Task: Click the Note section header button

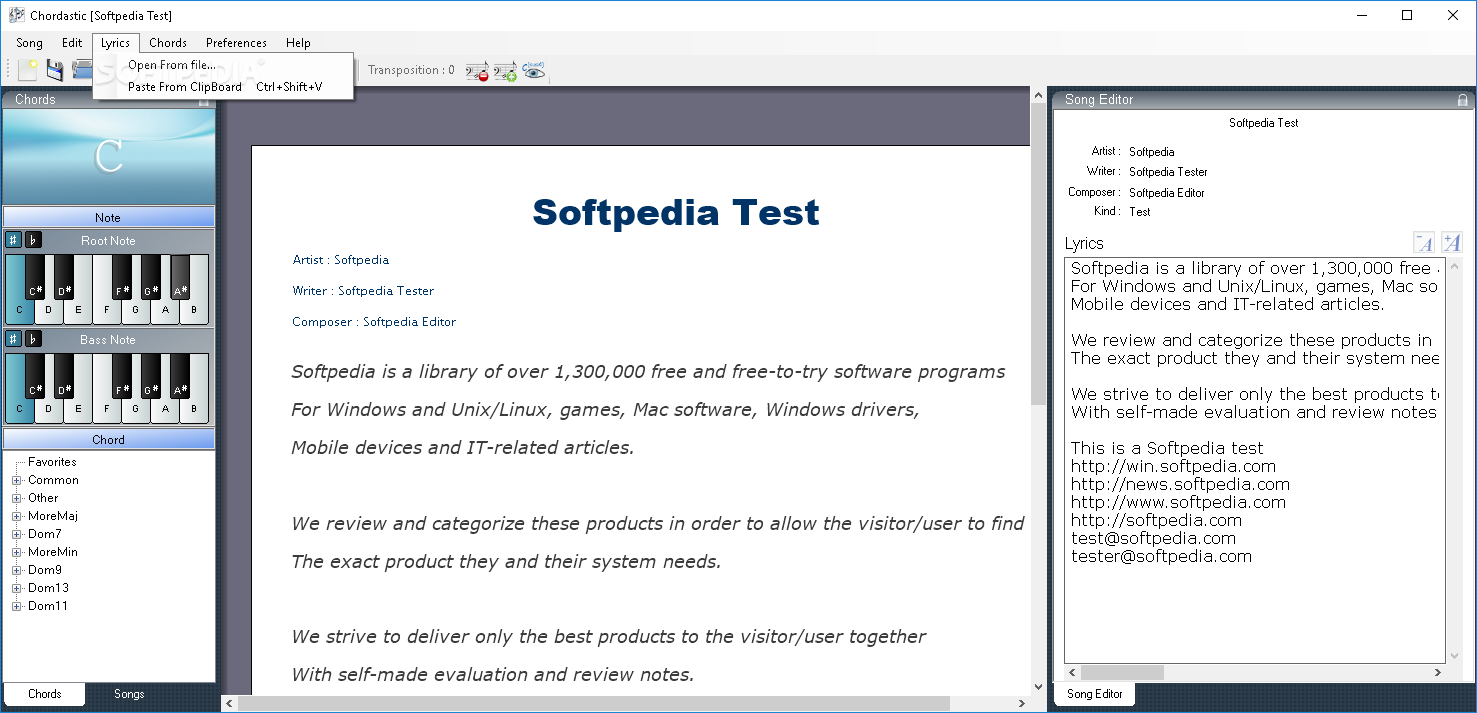Action: click(108, 217)
